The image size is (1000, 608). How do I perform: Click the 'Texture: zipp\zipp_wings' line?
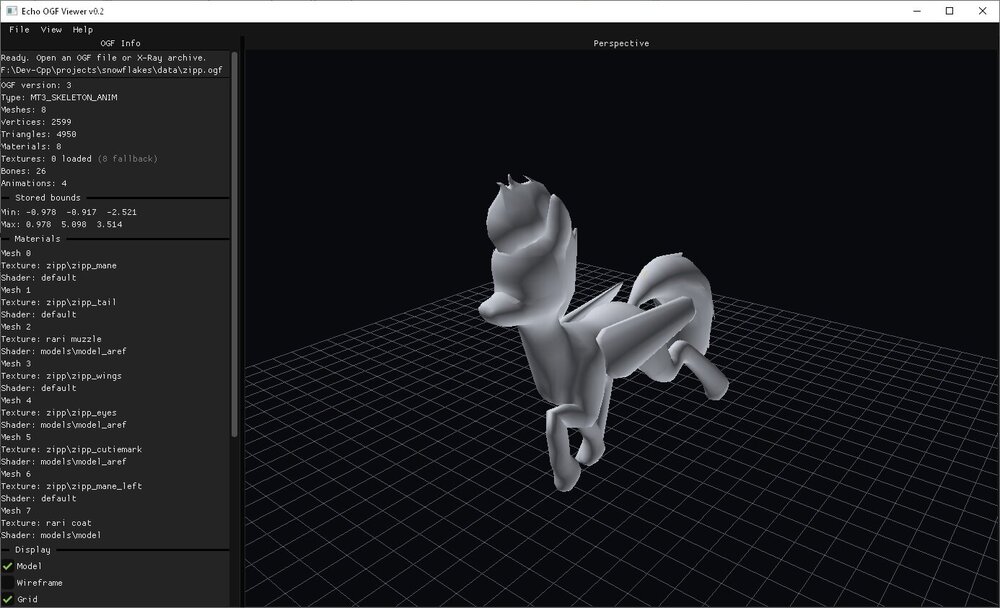(x=61, y=376)
